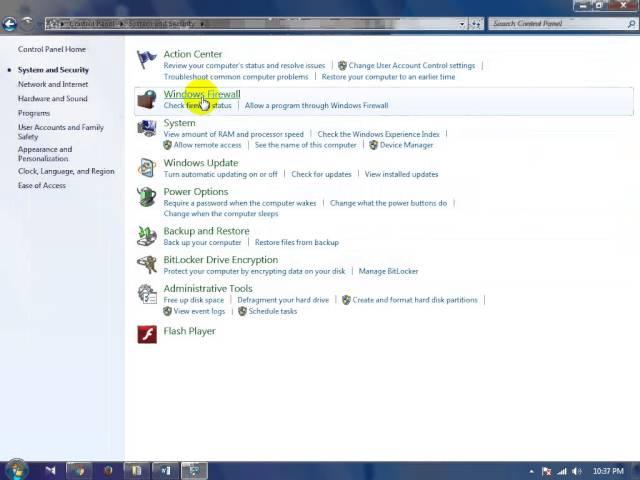Viewport: 640px width, 480px height.
Task: Click the Backup and Restore icon
Action: [147, 236]
